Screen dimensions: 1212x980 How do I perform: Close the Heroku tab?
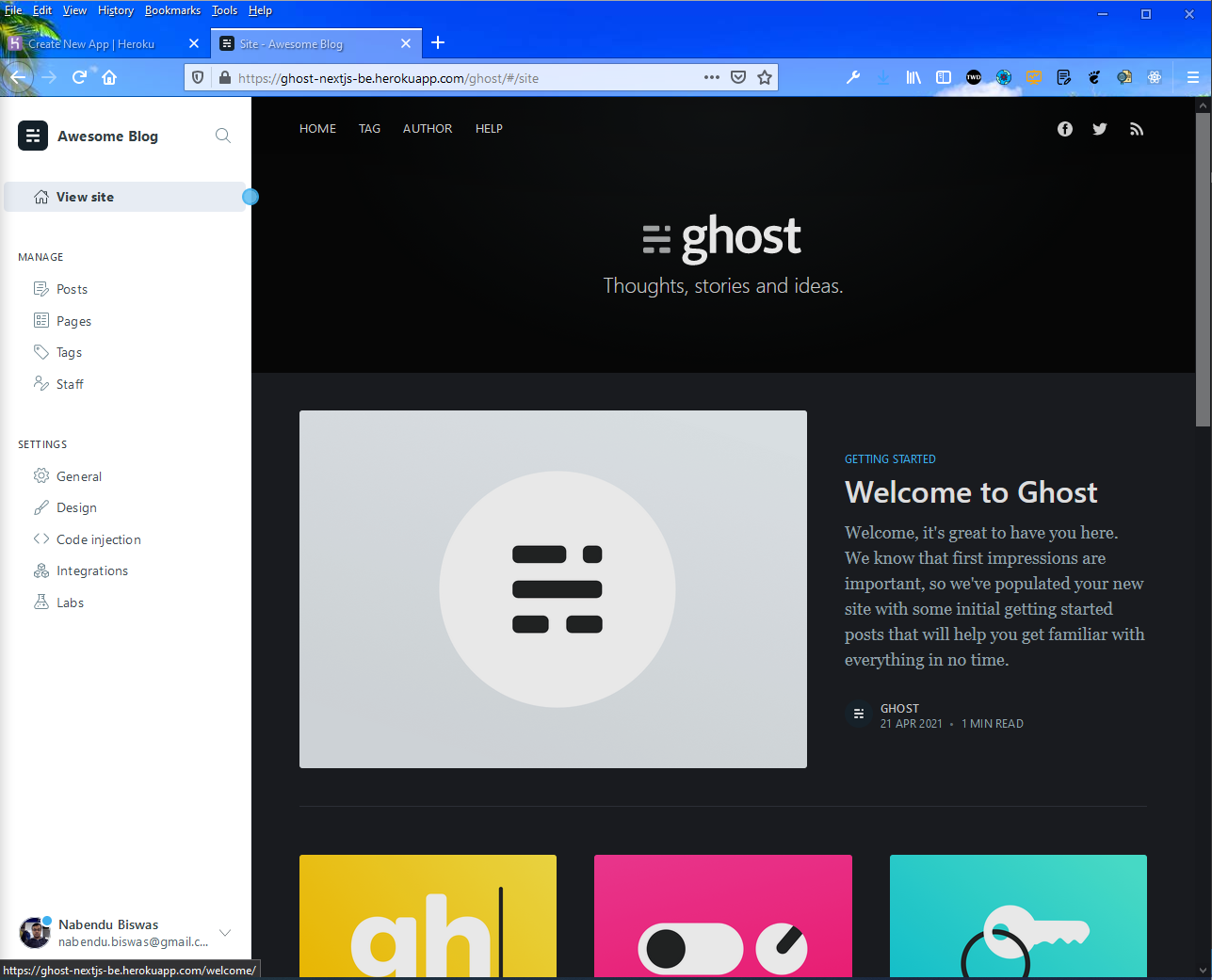pyautogui.click(x=194, y=43)
